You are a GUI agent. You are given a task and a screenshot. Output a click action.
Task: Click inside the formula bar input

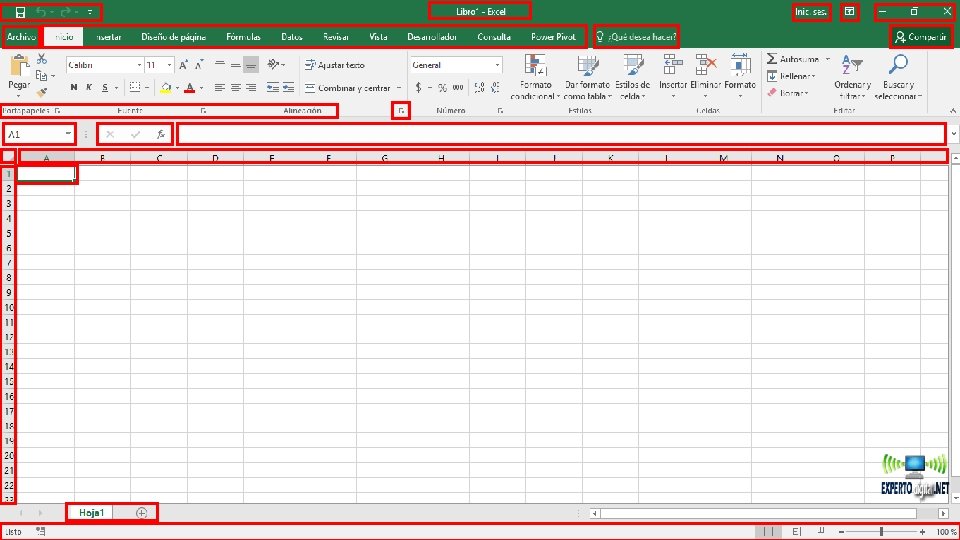(561, 134)
